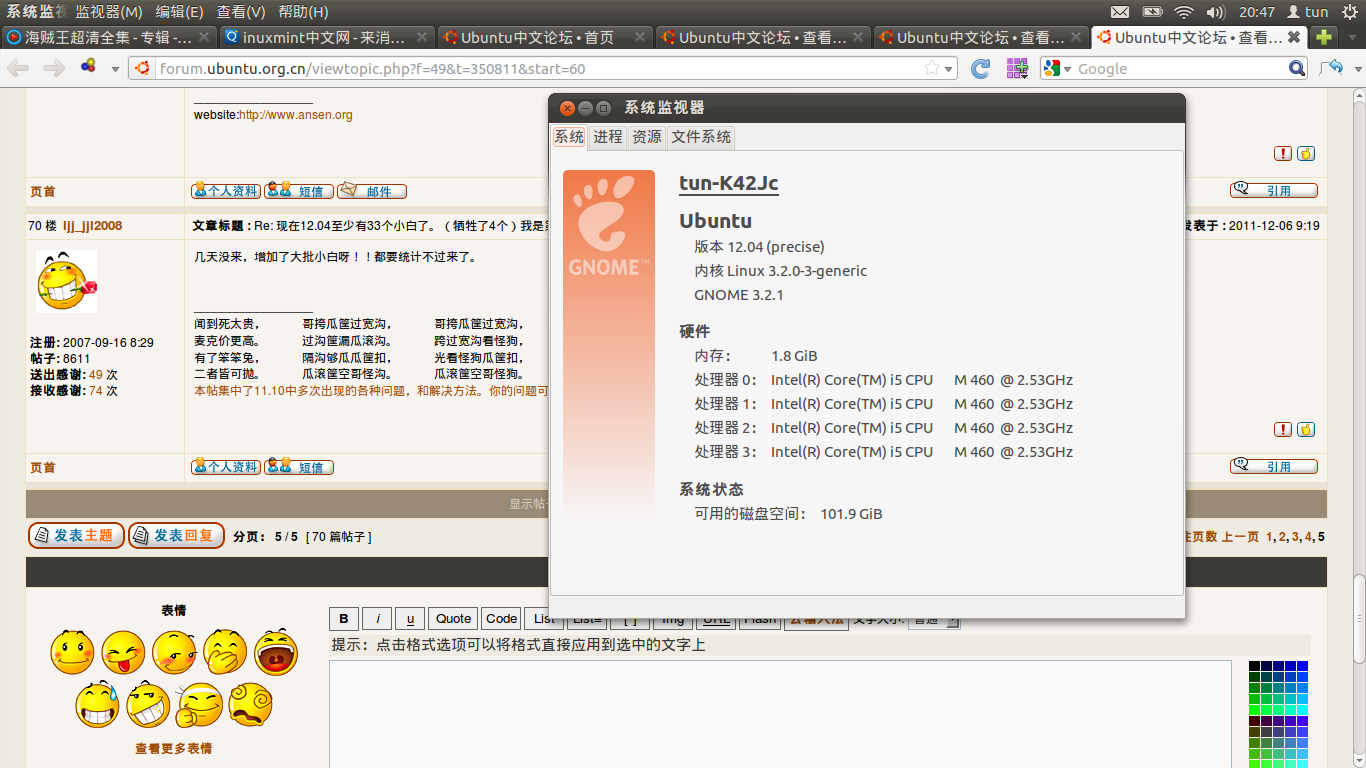Click the magnifier icon in the search box
Image resolution: width=1366 pixels, height=768 pixels.
(1297, 68)
